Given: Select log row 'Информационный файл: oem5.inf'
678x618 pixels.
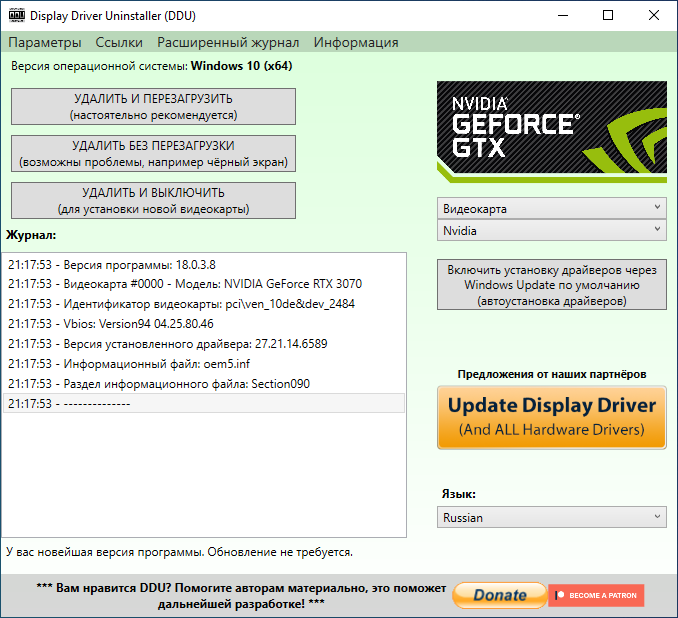Looking at the screenshot, I should 204,363.
